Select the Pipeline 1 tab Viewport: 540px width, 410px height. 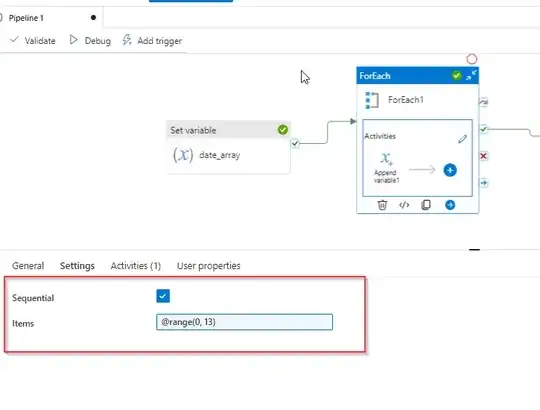pos(26,18)
